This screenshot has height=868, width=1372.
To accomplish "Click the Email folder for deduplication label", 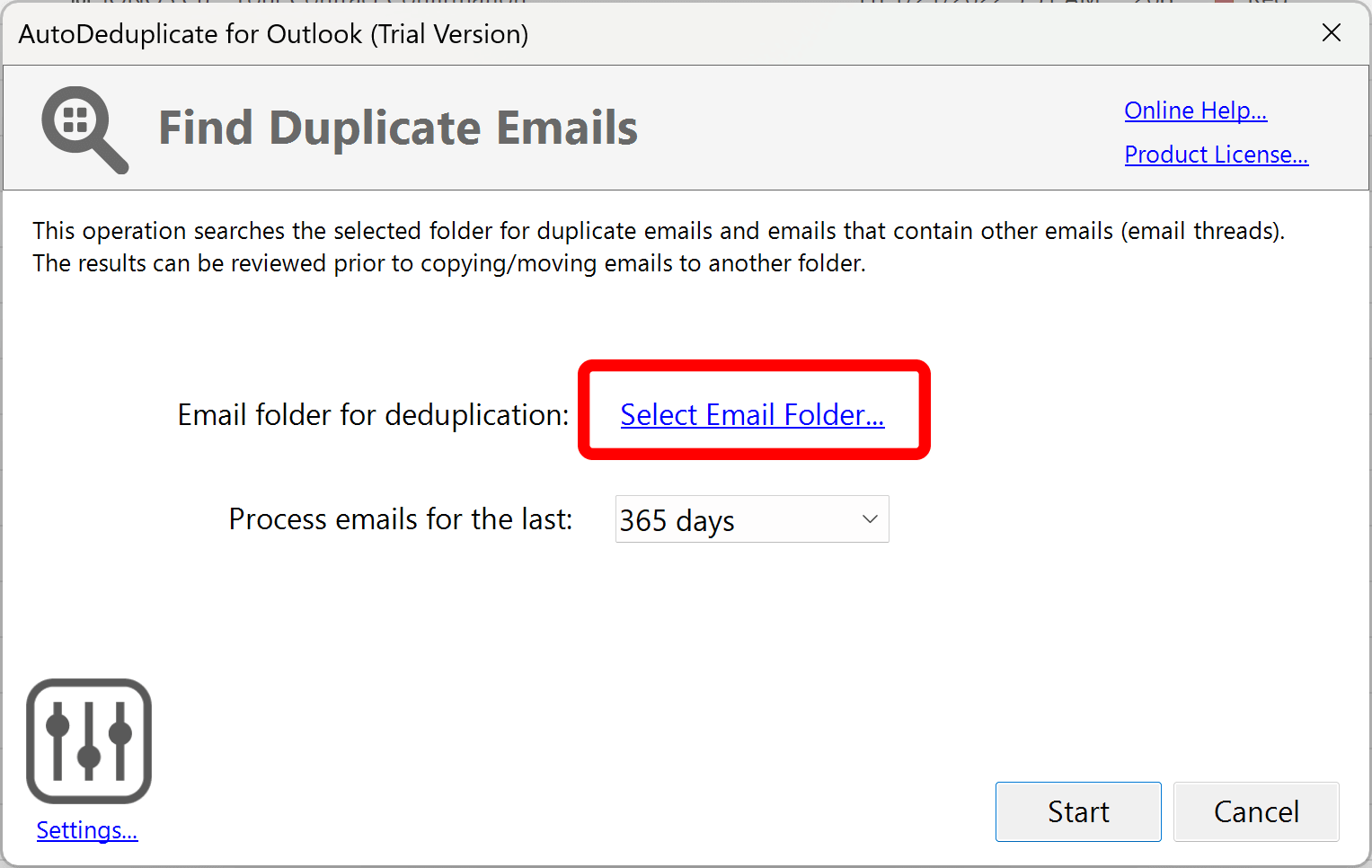I will (x=374, y=414).
